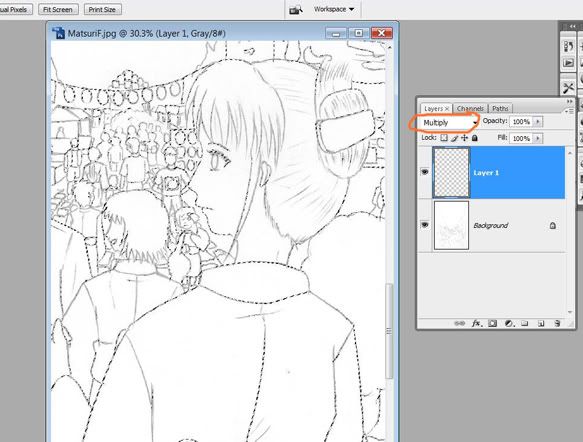Open the Actions panel play icon
The width and height of the screenshot is (583, 442).
click(568, 63)
